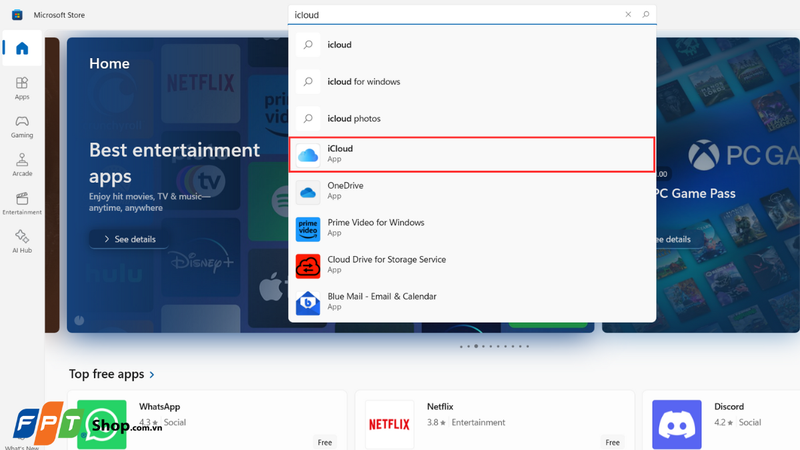Viewport: 800px width, 450px height.
Task: Open the Netflix app card
Action: (494, 420)
